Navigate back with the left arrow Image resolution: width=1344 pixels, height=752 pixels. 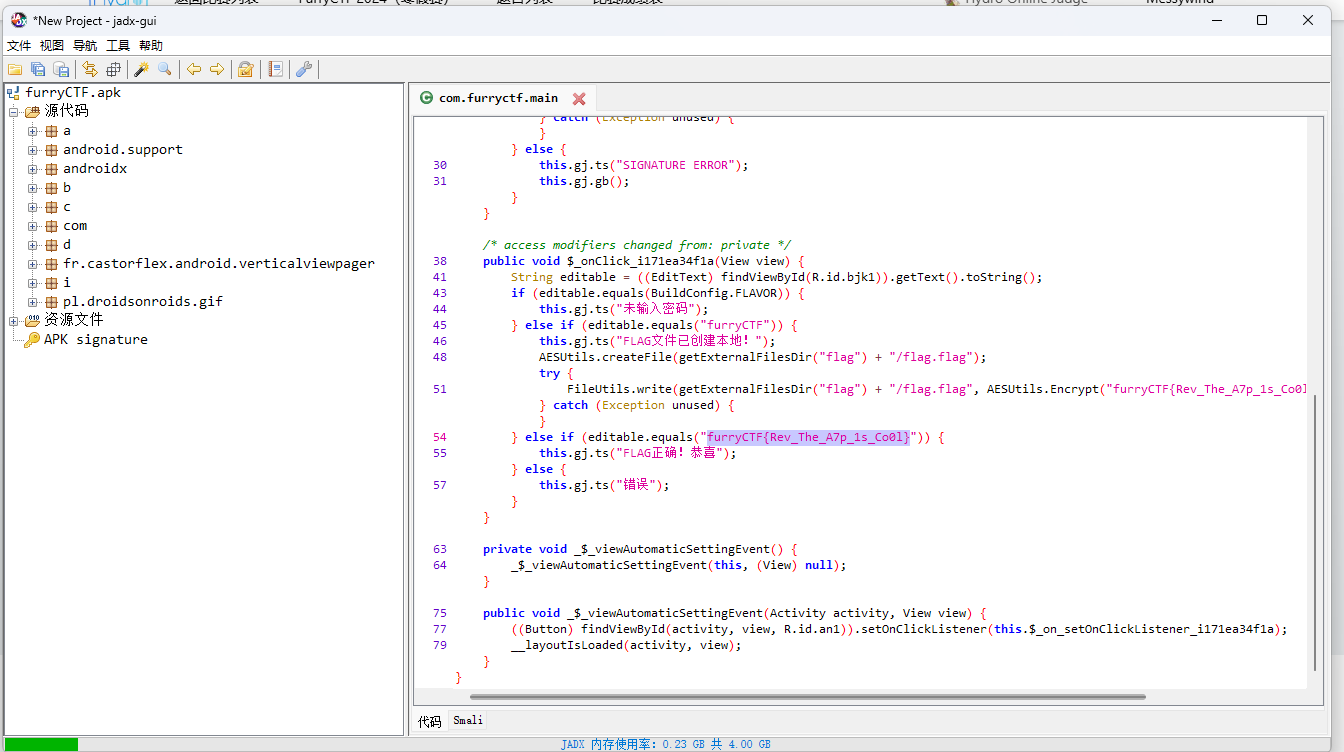(x=194, y=69)
